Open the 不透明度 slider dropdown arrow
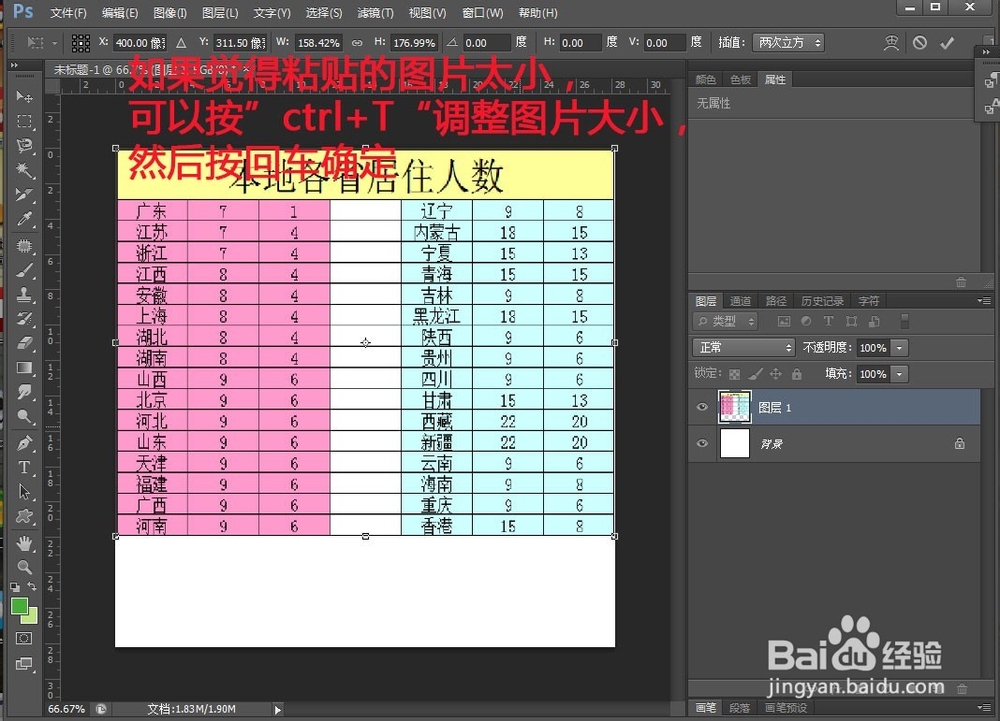This screenshot has width=1000, height=721. 899,348
